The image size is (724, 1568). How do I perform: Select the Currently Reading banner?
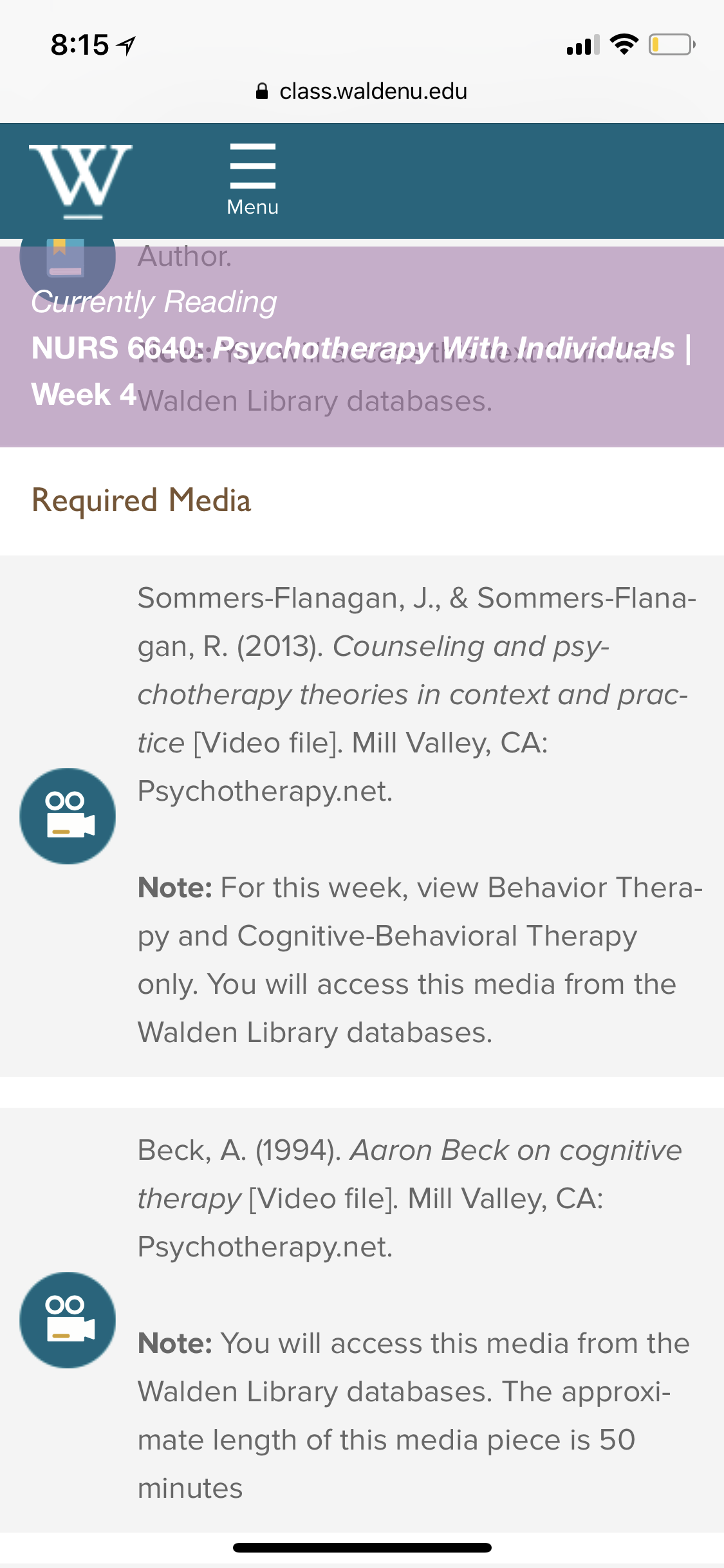tap(362, 347)
